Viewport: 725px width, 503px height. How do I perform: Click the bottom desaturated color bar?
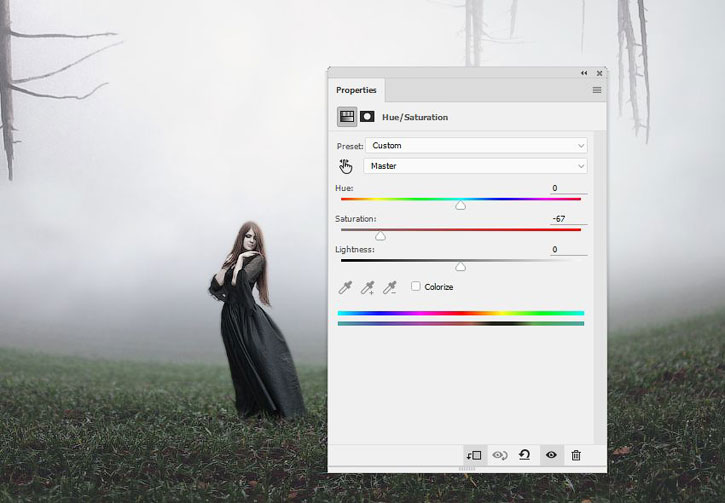click(x=461, y=324)
